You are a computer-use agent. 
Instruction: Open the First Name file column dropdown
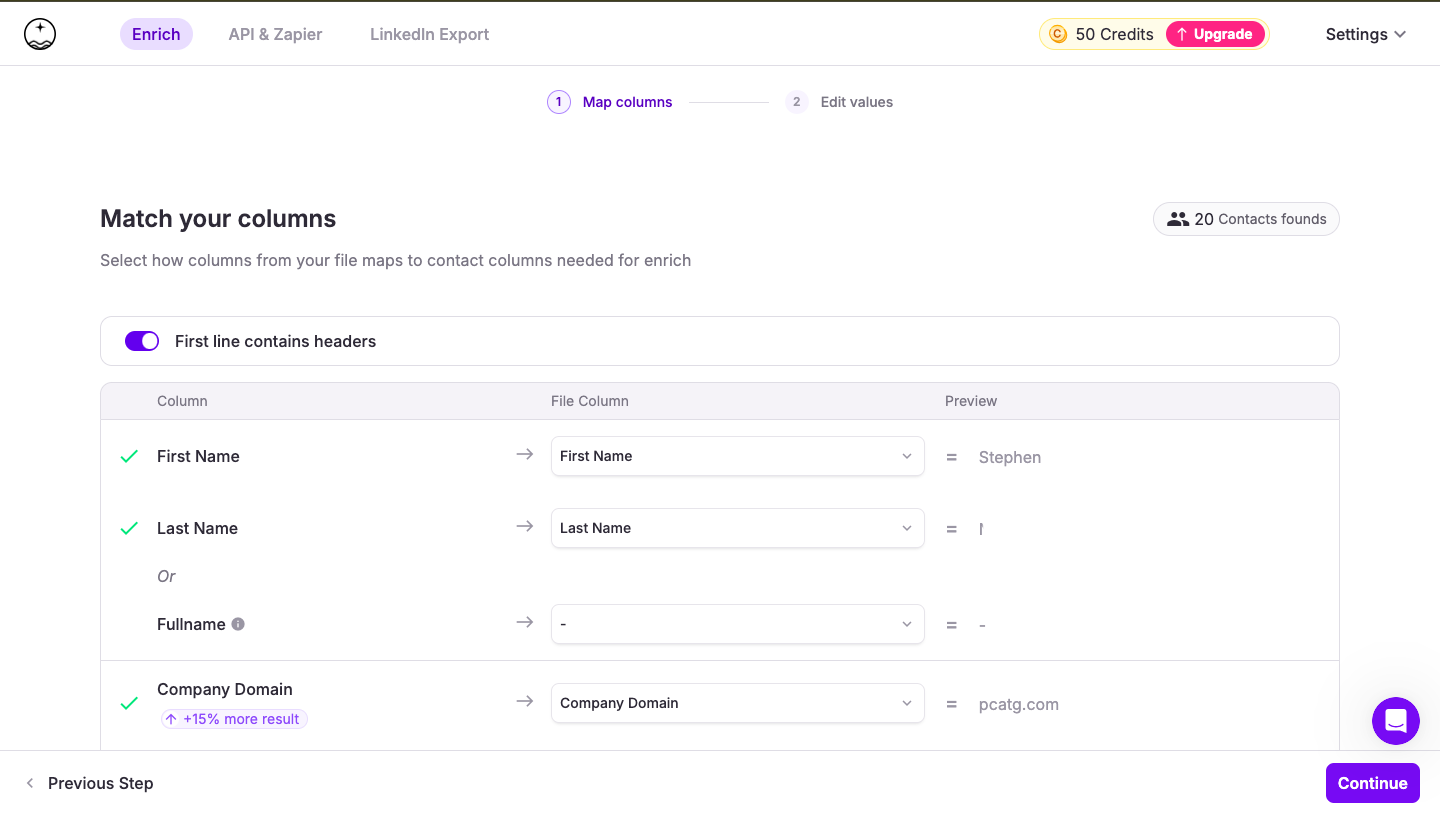tap(737, 456)
